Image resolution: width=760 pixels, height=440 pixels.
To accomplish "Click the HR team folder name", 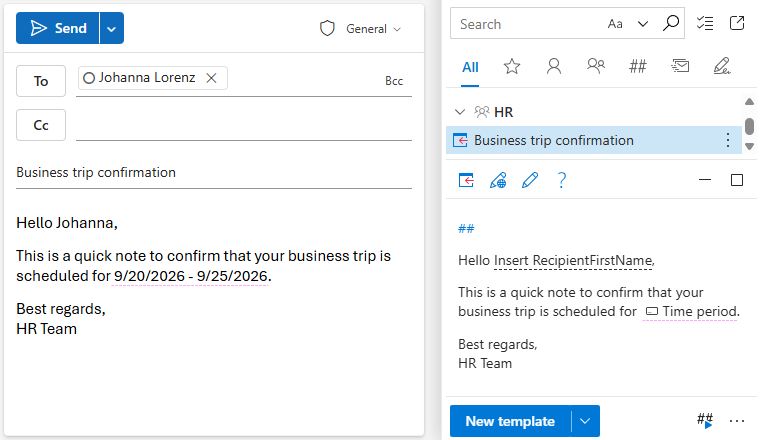I will point(504,112).
